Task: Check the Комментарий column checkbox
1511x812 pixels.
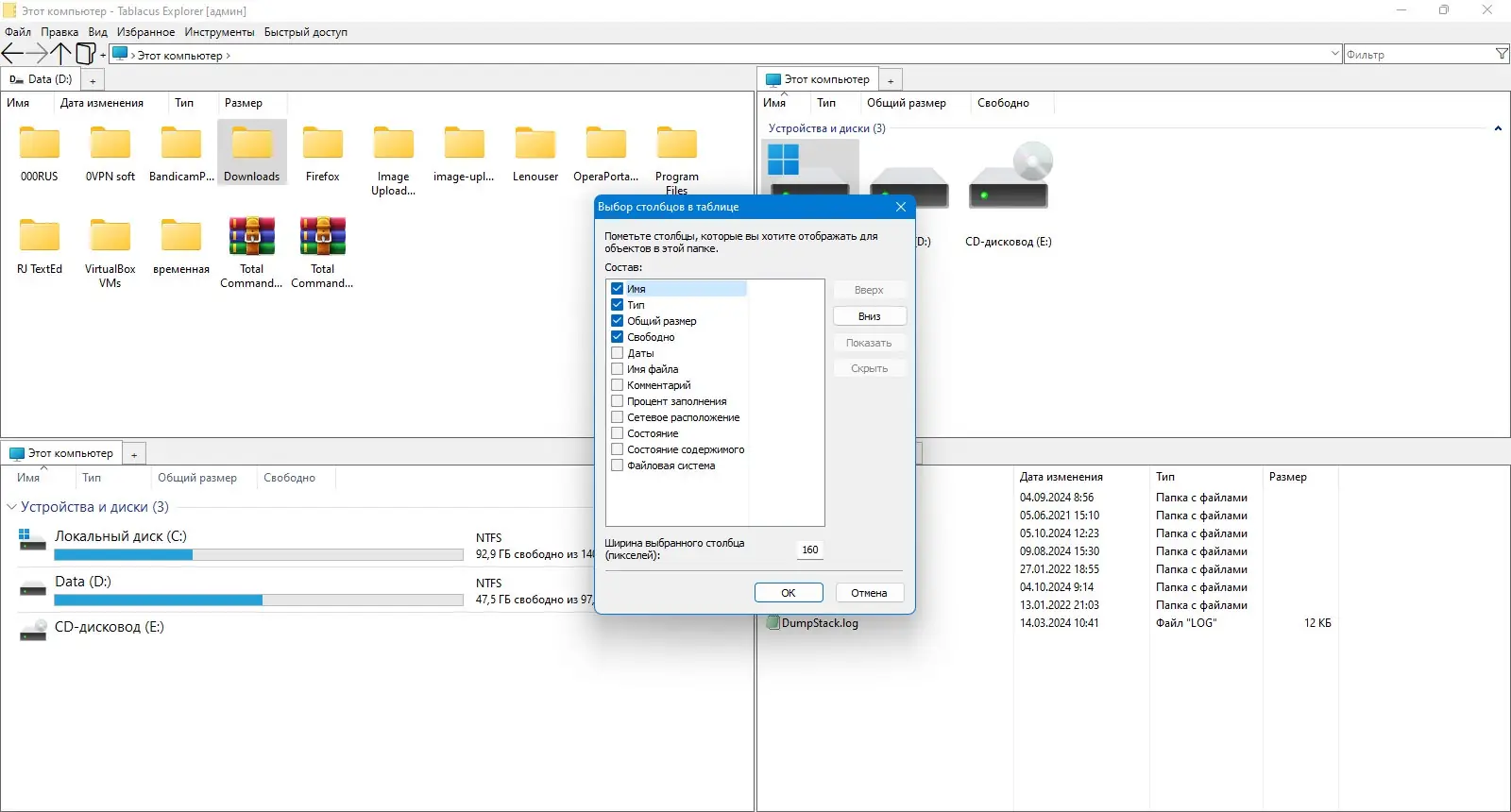Action: click(x=618, y=385)
